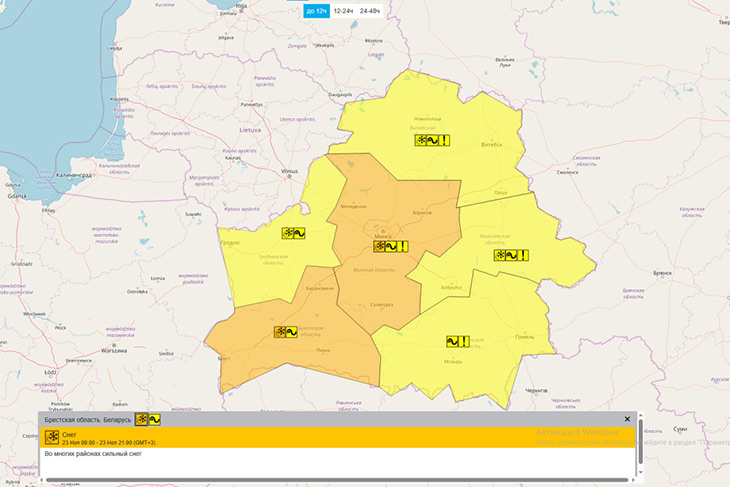Click "Во многих районах сильный снег" text

pyautogui.click(x=93, y=453)
